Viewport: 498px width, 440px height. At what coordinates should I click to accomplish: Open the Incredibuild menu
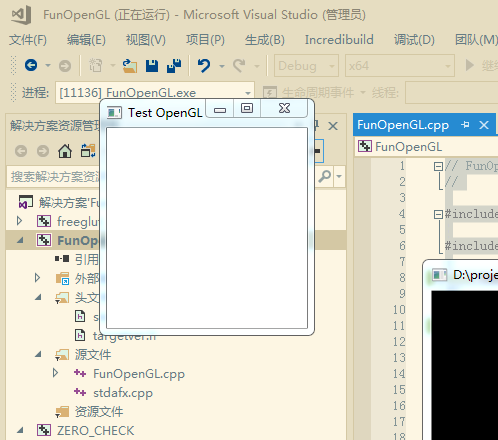339,40
